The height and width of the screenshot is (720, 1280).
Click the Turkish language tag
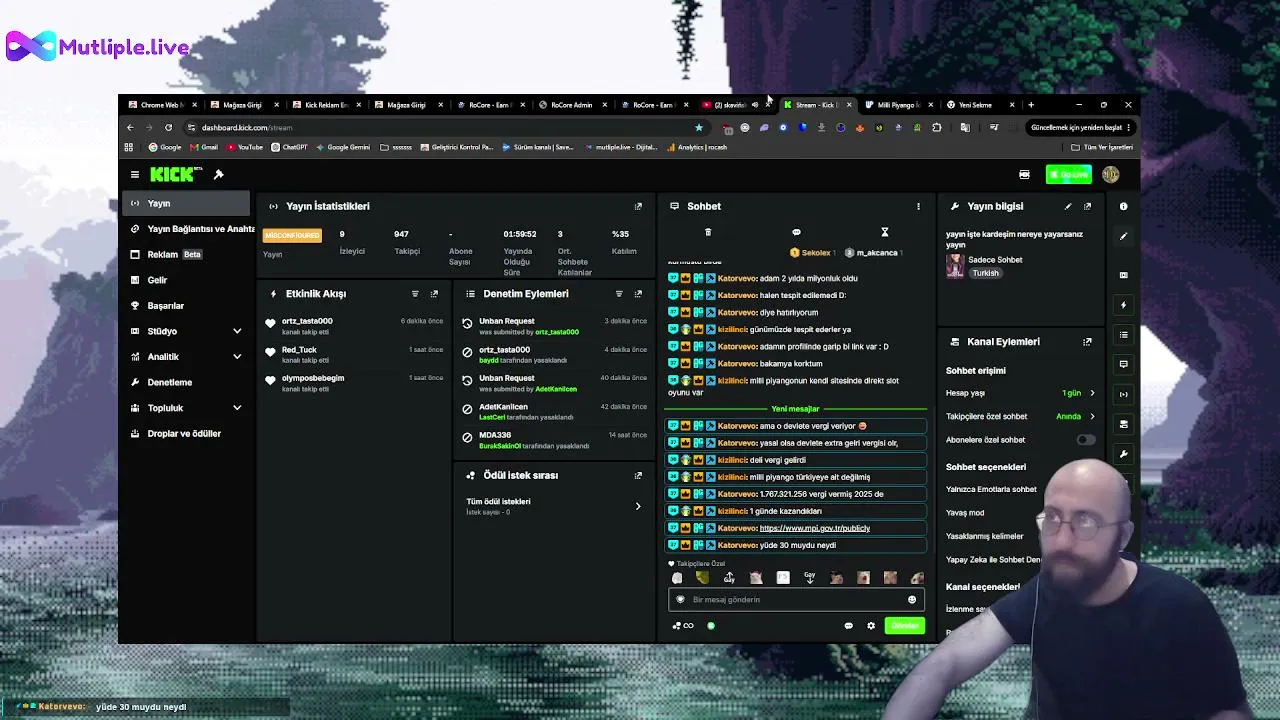point(985,273)
